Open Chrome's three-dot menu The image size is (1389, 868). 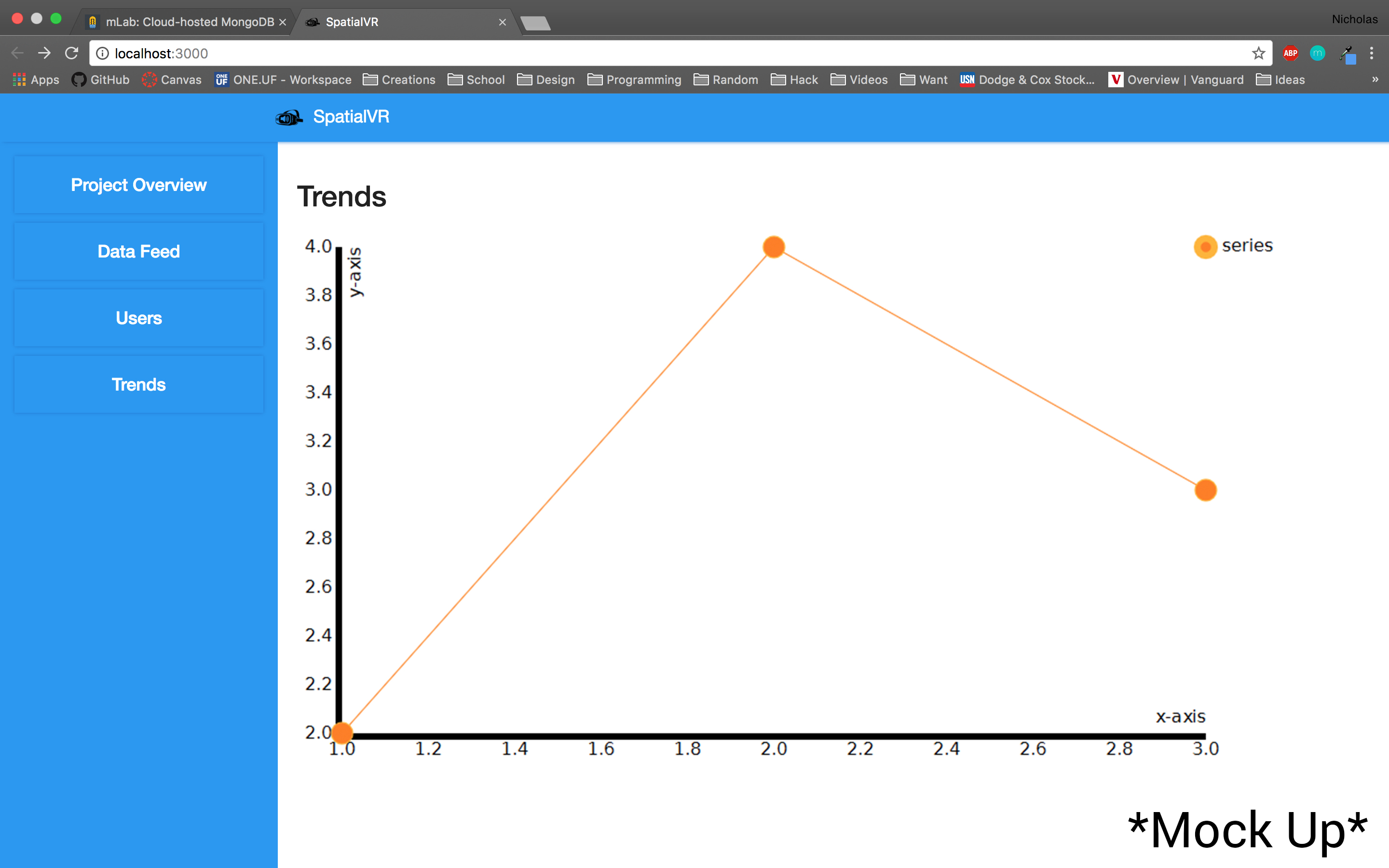pyautogui.click(x=1371, y=54)
